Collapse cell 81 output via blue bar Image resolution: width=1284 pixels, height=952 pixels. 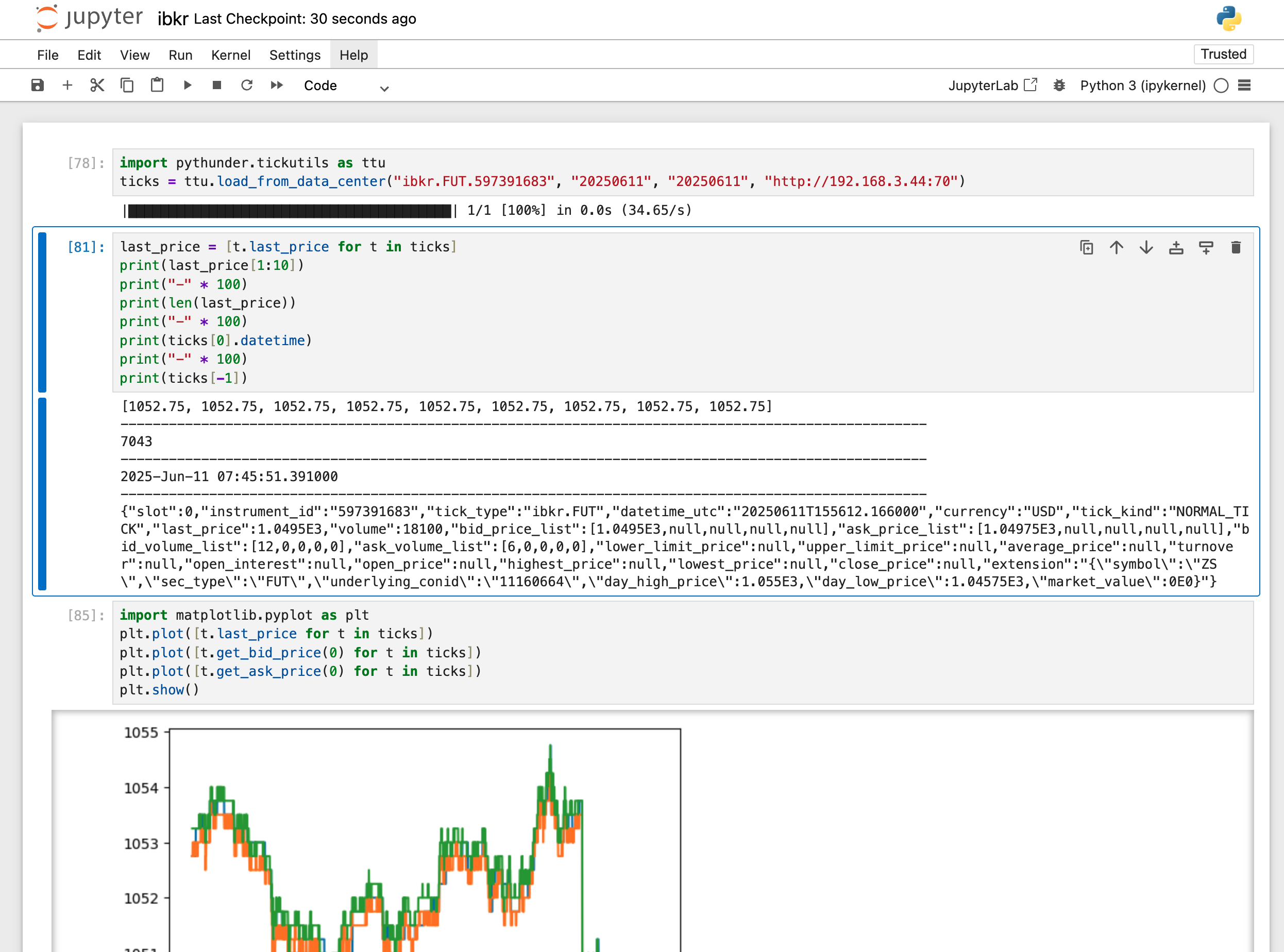pos(42,494)
